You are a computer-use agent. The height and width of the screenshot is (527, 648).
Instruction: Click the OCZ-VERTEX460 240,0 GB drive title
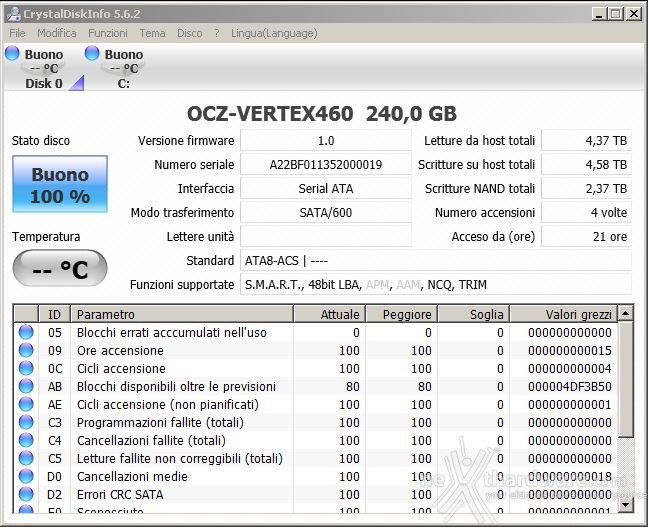click(x=322, y=114)
